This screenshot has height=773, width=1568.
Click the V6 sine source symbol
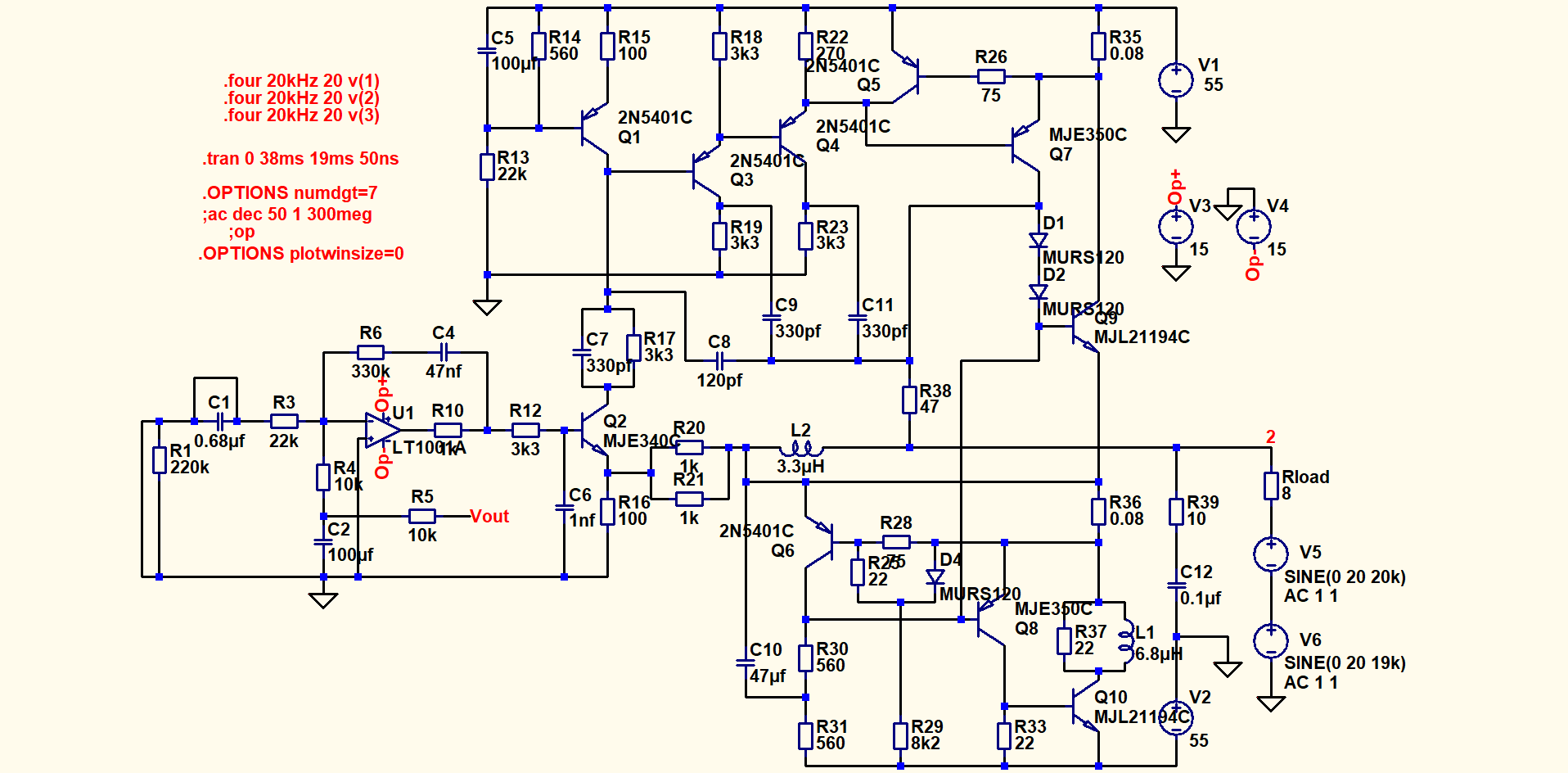click(1271, 641)
